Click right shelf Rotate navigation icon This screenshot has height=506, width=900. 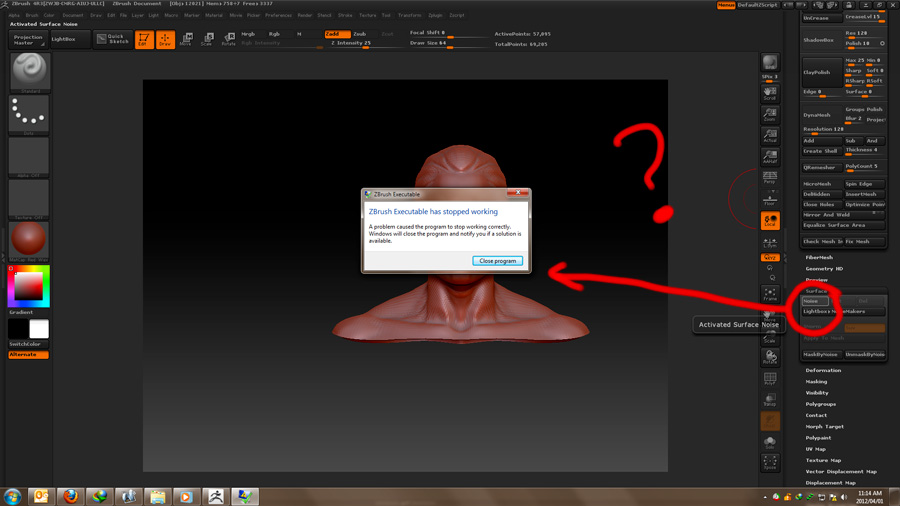770,357
